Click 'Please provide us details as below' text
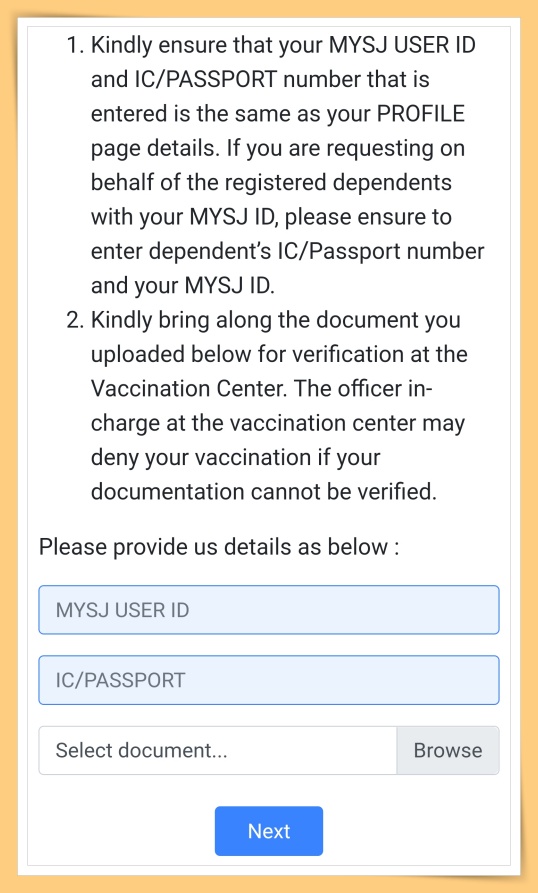Viewport: 538px width, 893px height. click(219, 547)
